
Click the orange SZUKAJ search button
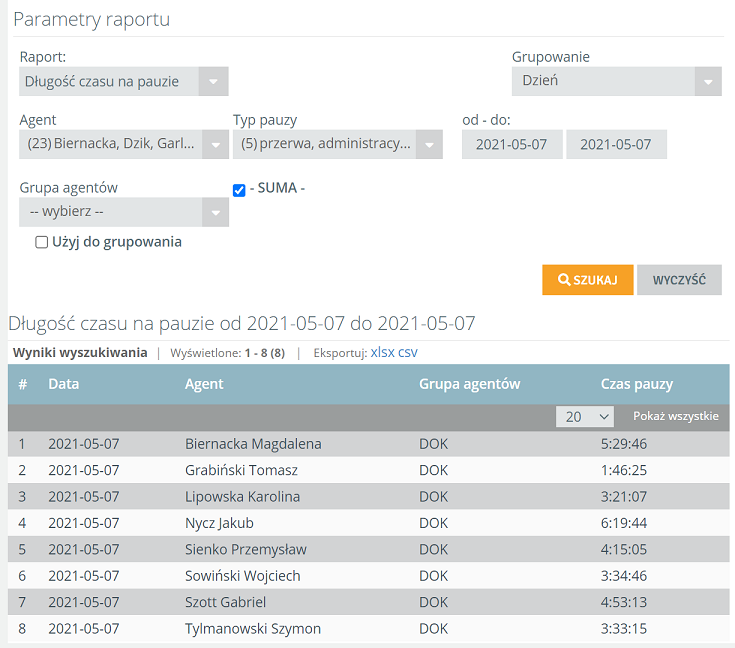coord(588,280)
